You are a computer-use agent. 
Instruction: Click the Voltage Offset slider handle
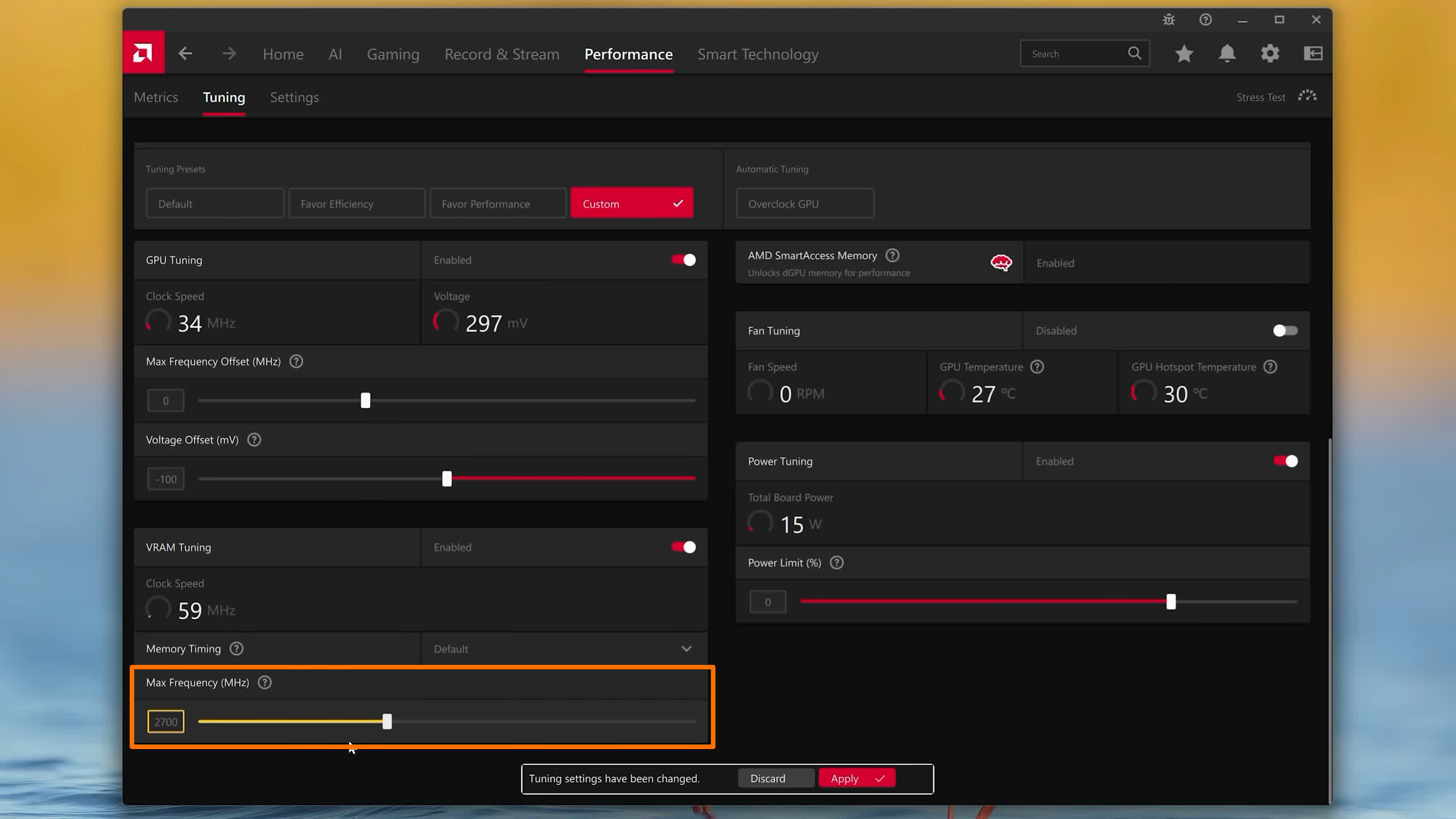coord(447,479)
